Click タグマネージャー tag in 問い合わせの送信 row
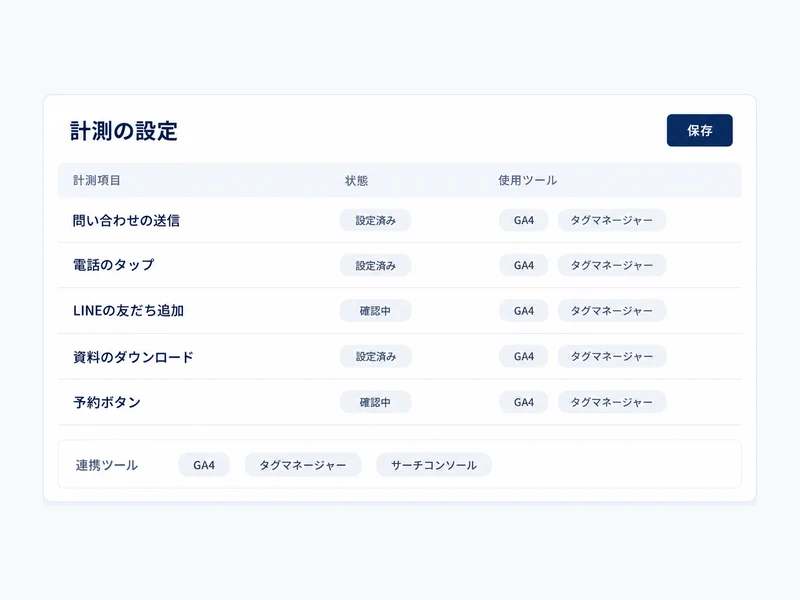800x600 pixels. tap(612, 220)
